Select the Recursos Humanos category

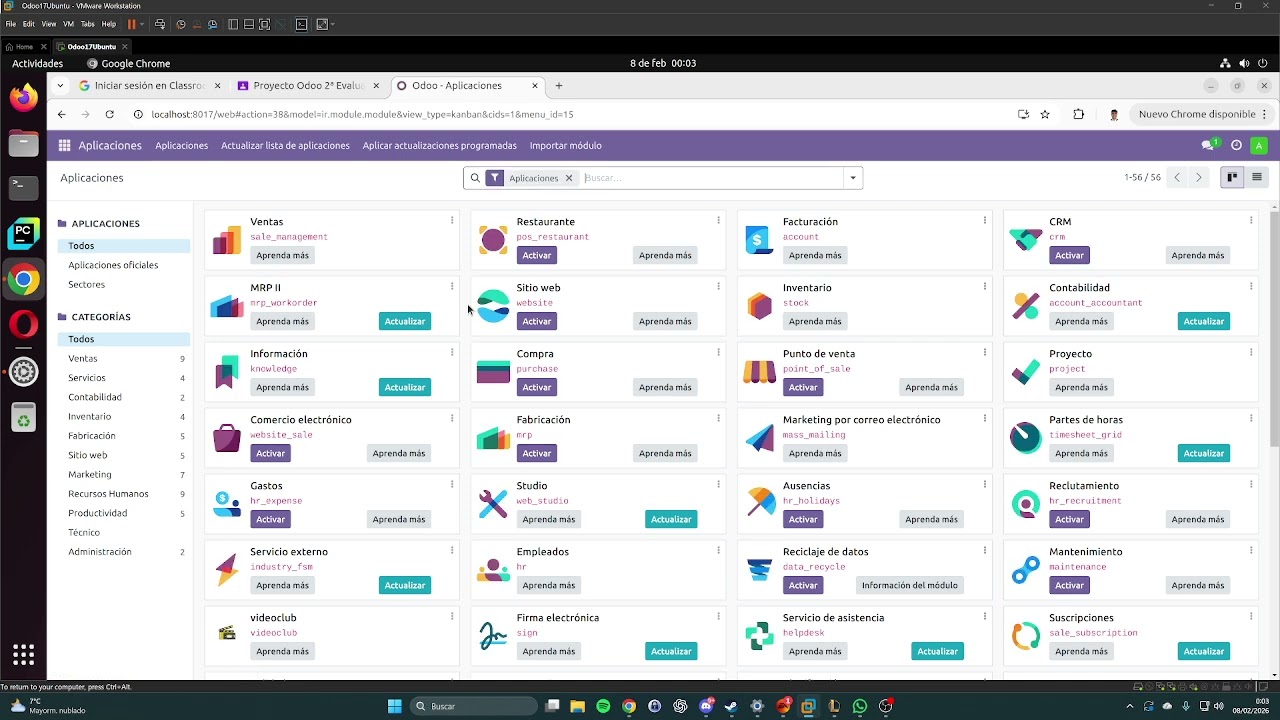(x=123, y=494)
